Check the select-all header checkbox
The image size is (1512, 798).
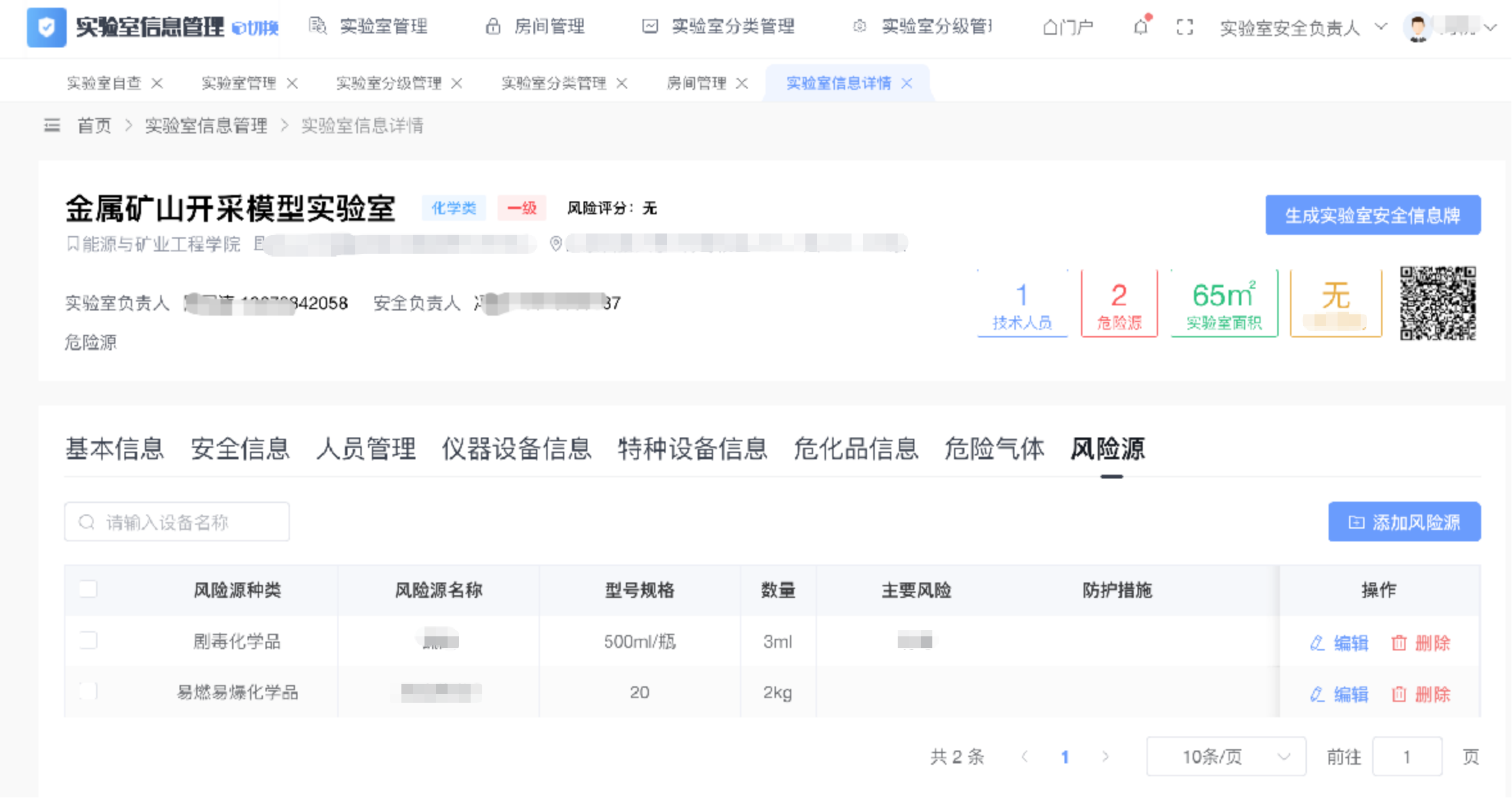point(88,589)
